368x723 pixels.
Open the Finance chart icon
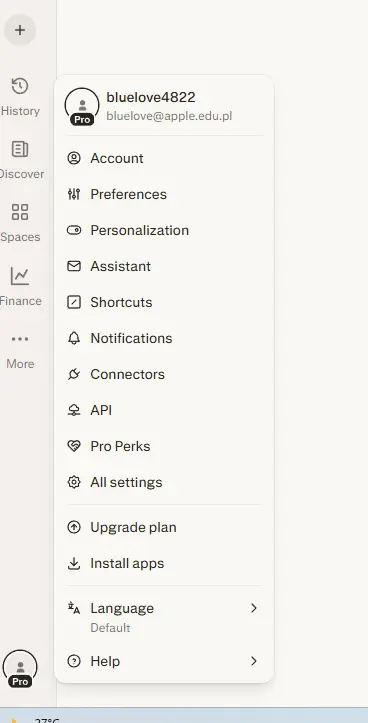pyautogui.click(x=20, y=276)
